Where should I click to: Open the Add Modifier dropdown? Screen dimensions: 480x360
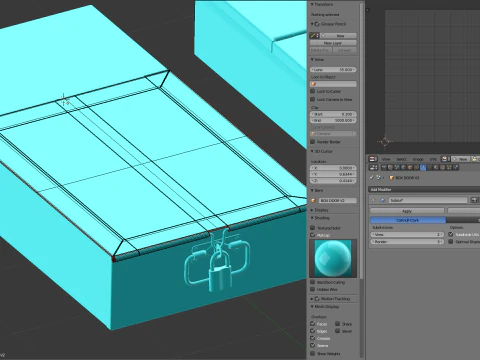point(424,189)
